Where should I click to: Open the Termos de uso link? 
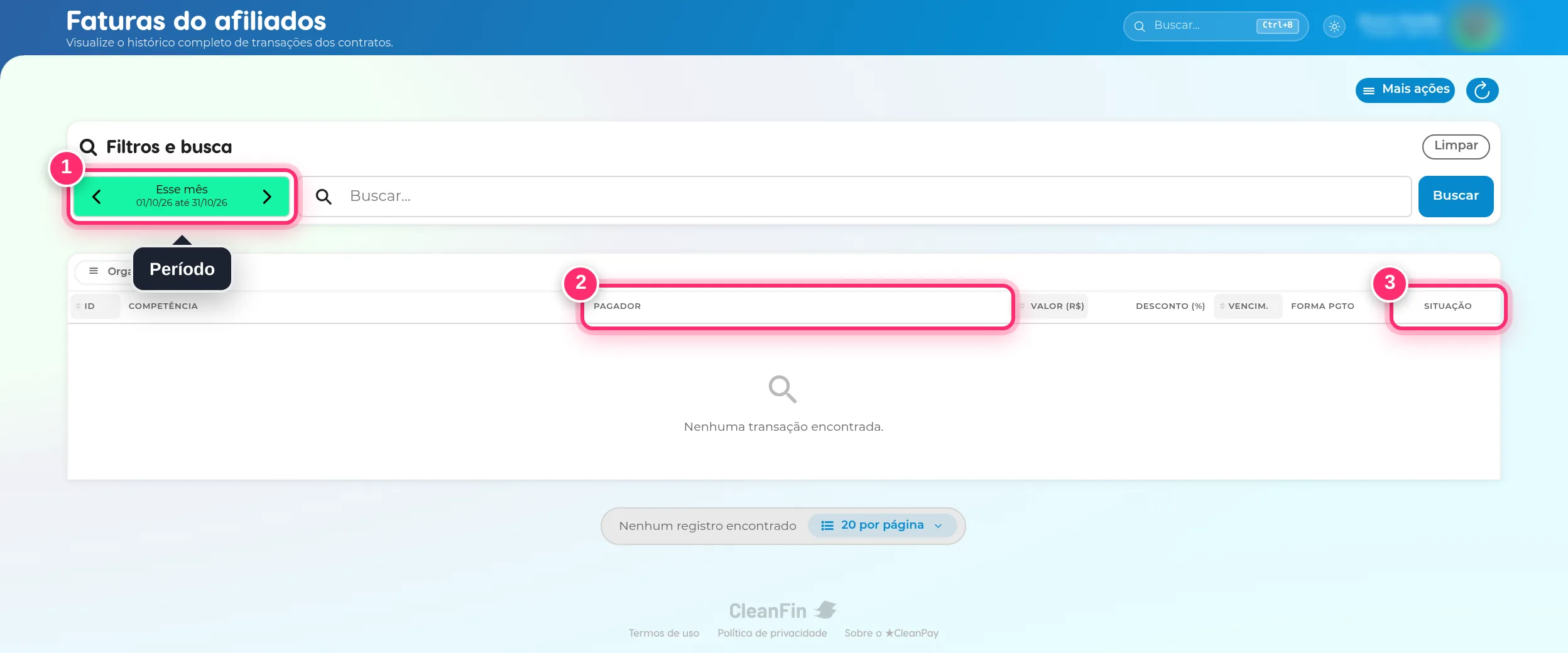663,633
